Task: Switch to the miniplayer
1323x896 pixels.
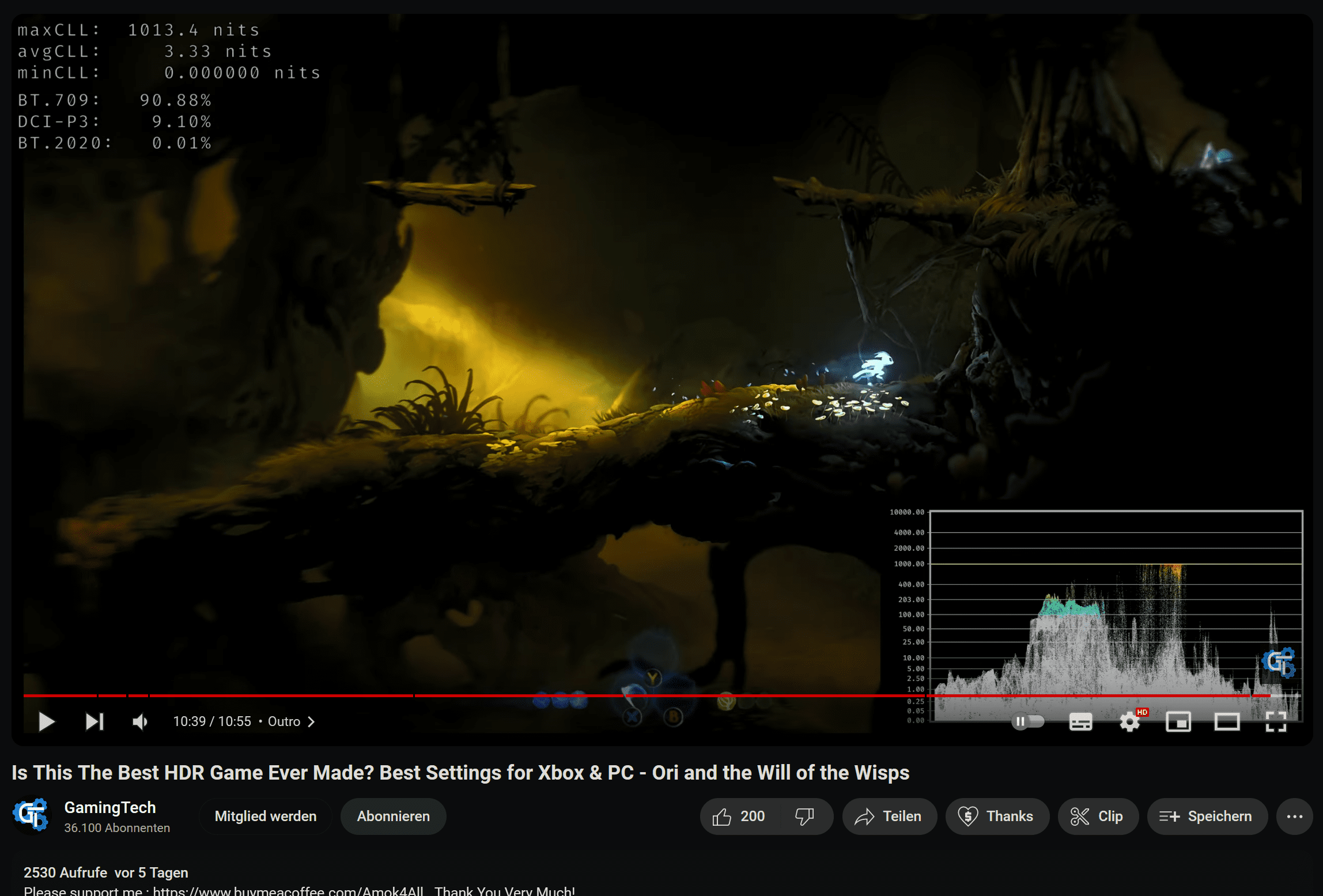Action: coord(1178,721)
